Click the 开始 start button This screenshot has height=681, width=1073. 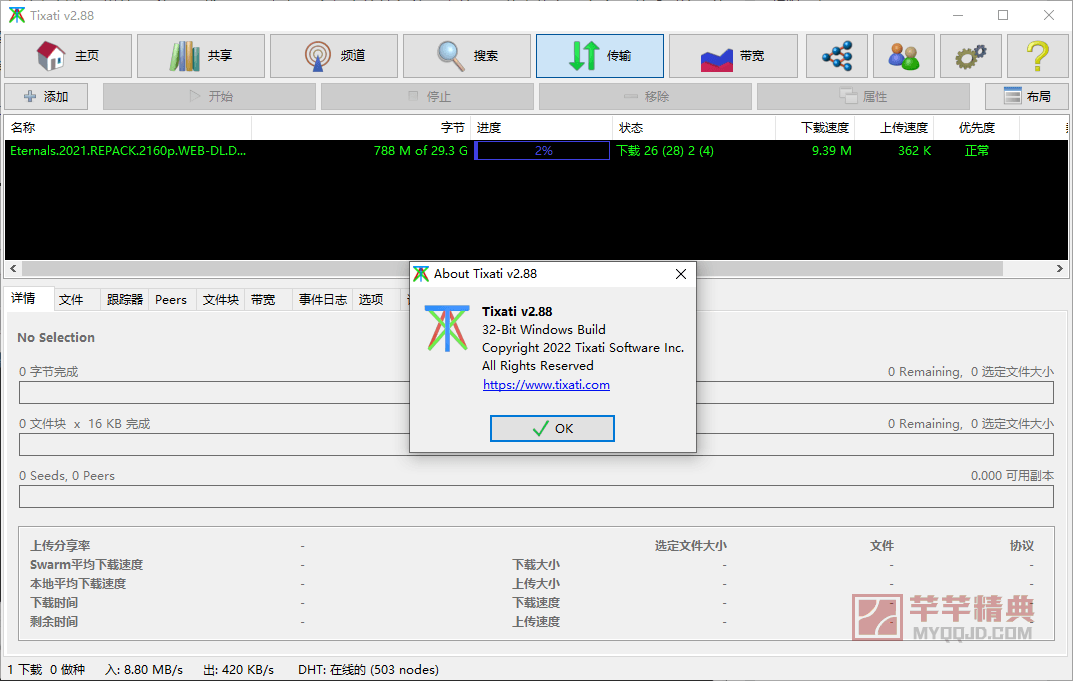[x=209, y=97]
